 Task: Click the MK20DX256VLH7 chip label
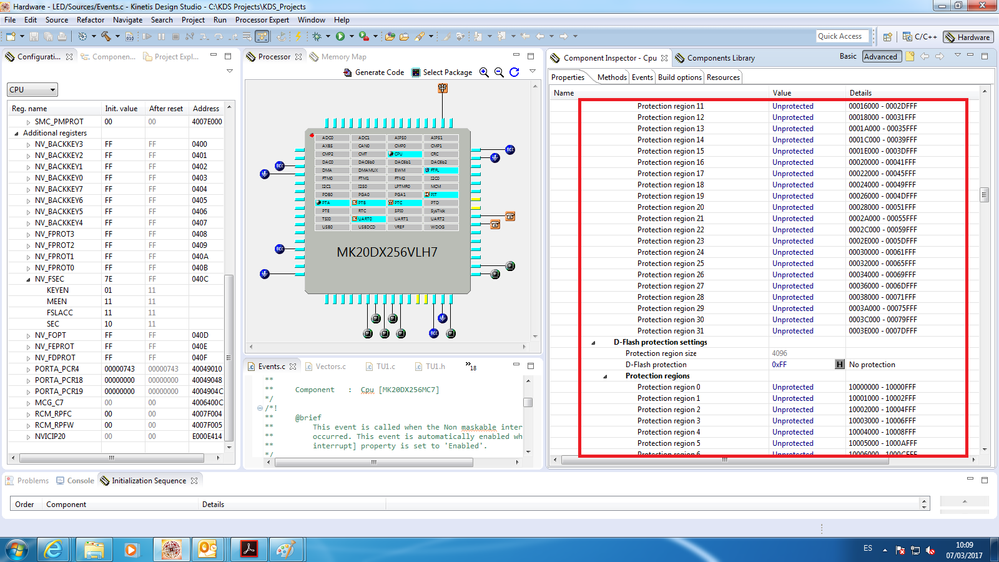click(387, 252)
